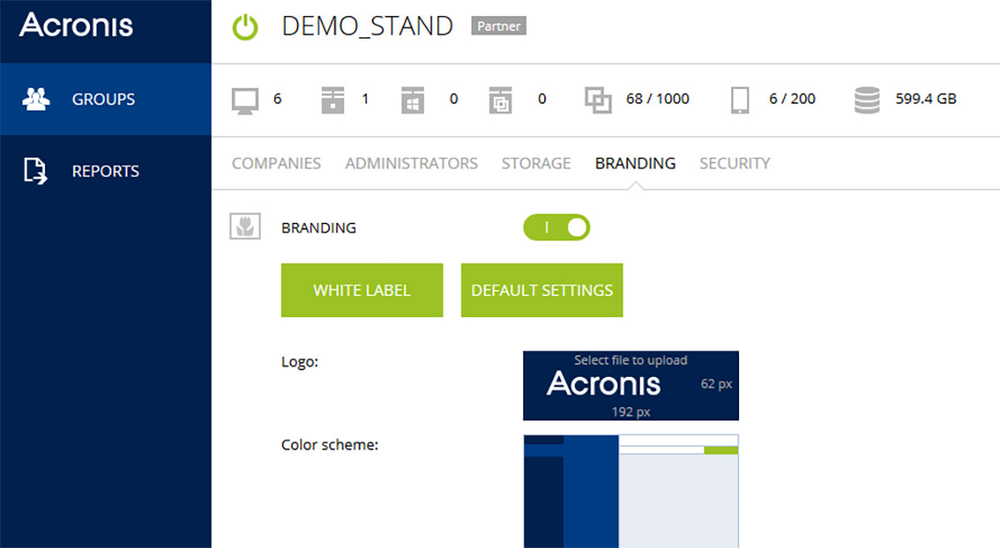1000x548 pixels.
Task: Click the Color scheme: label
Action: point(330,445)
